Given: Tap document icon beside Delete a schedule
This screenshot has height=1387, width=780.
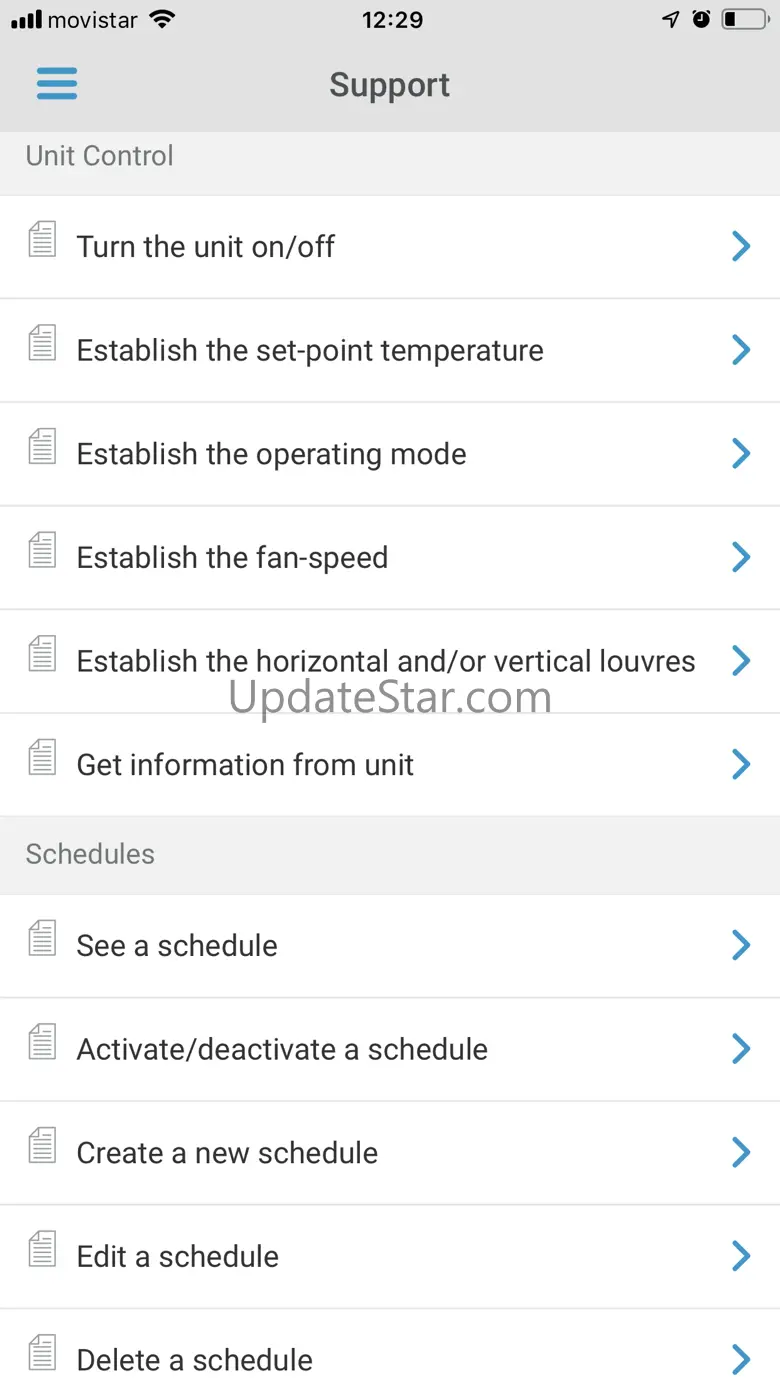Looking at the screenshot, I should pyautogui.click(x=42, y=1353).
